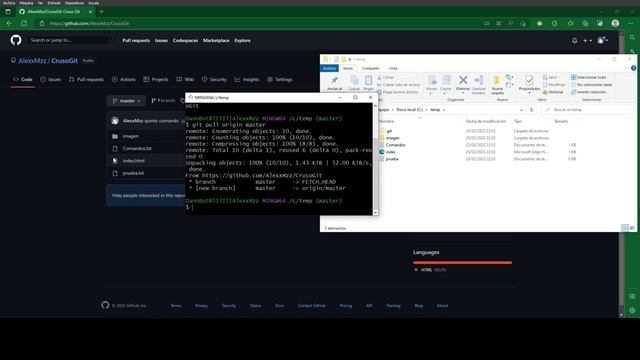Select the index file in Explorer
The image size is (640, 360).
pos(391,152)
